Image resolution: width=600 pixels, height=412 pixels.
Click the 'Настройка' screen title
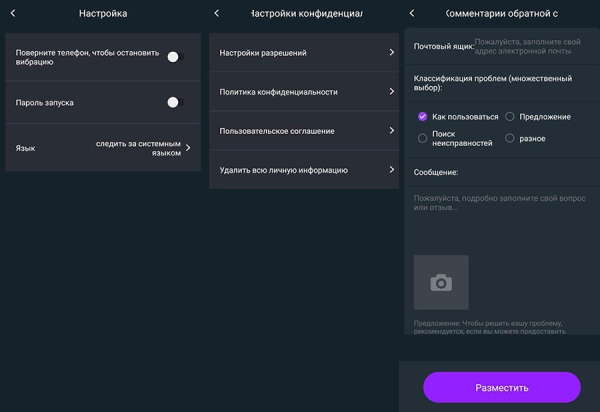click(x=103, y=13)
